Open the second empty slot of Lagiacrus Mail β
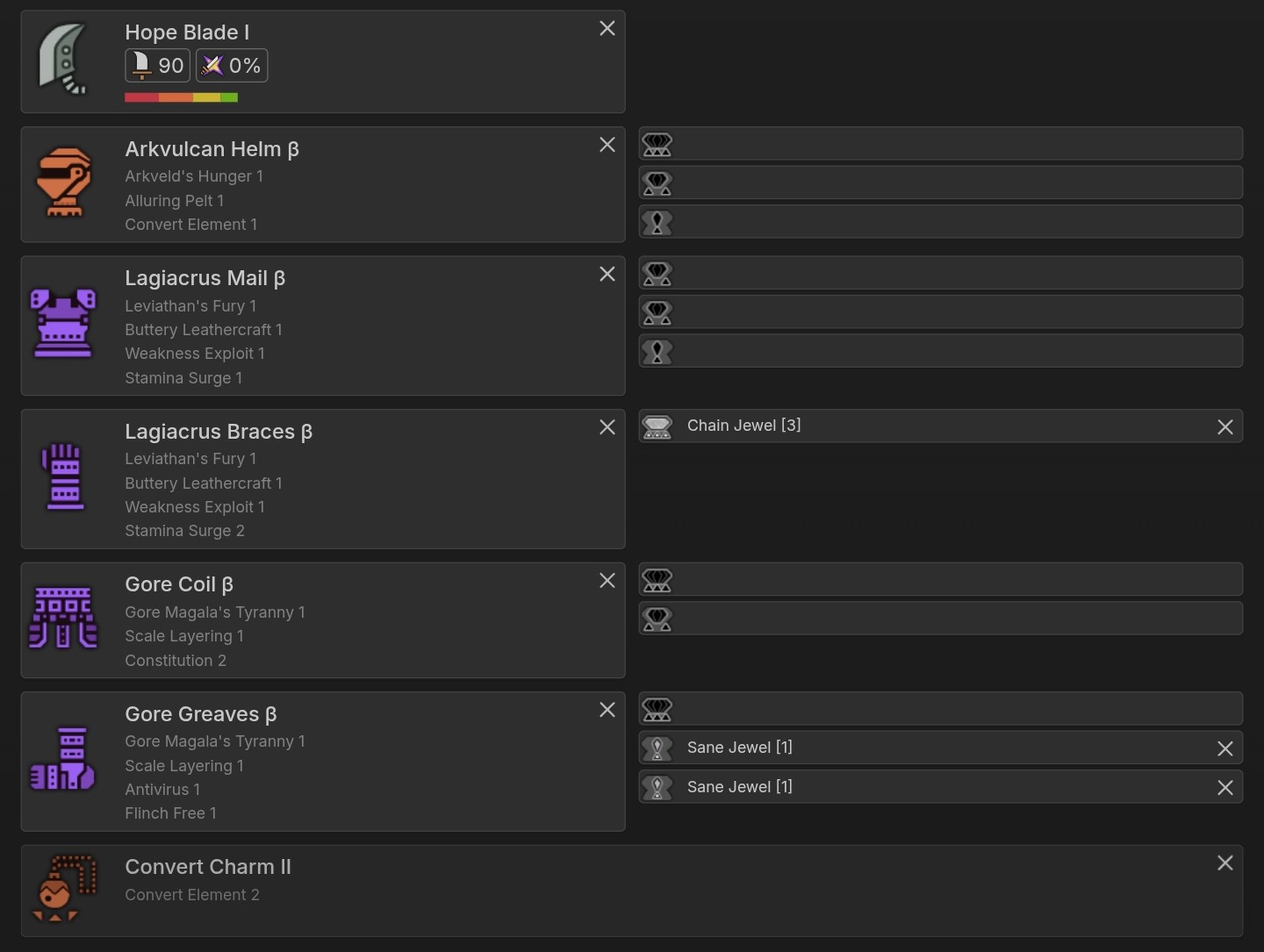 941,312
